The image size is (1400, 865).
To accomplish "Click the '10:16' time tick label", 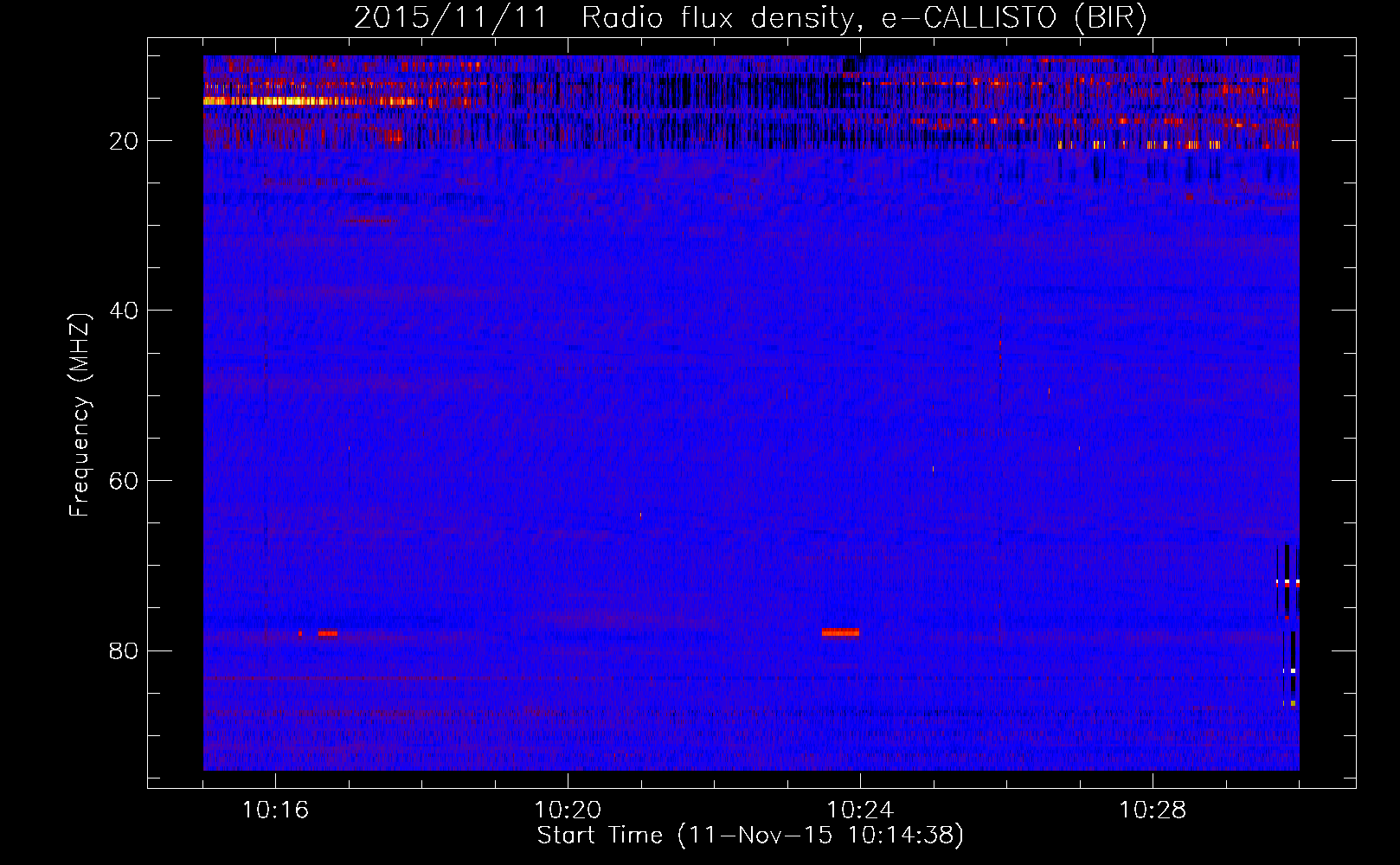I will tap(275, 811).
